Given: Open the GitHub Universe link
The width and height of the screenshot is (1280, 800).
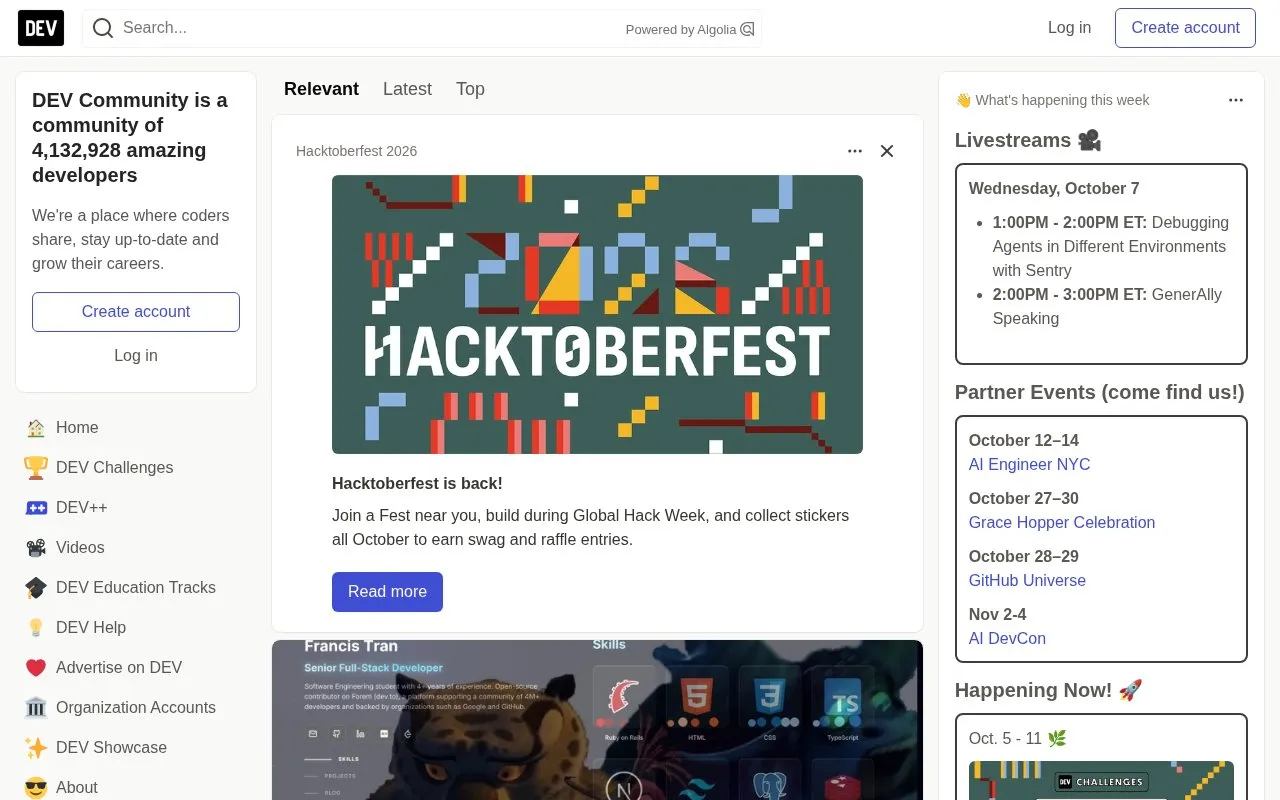Looking at the screenshot, I should pyautogui.click(x=1027, y=581).
